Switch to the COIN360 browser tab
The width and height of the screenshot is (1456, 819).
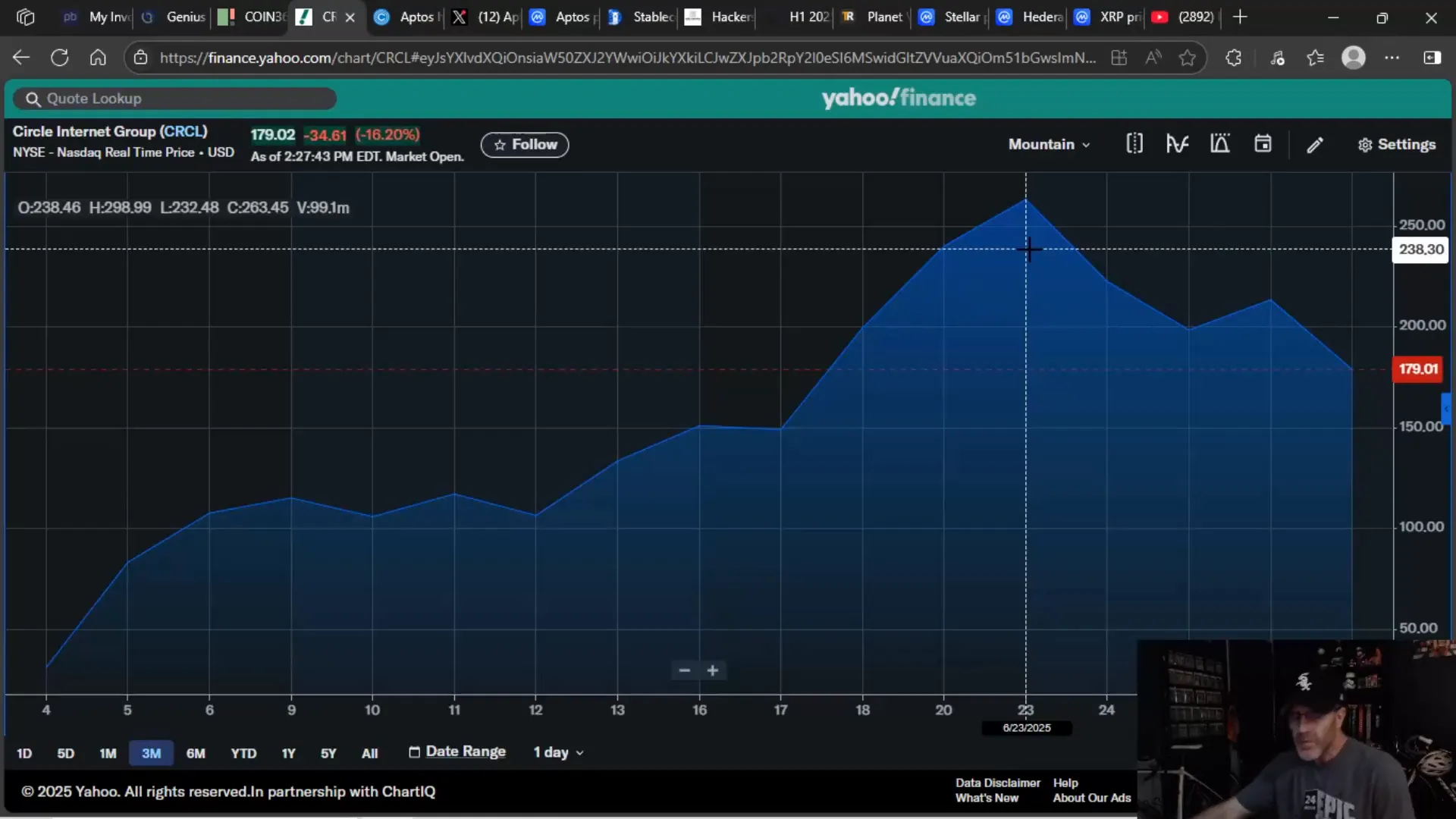(x=250, y=17)
